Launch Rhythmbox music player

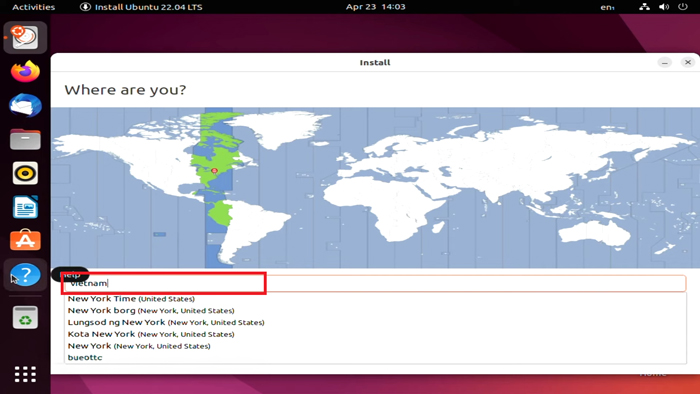tap(25, 173)
